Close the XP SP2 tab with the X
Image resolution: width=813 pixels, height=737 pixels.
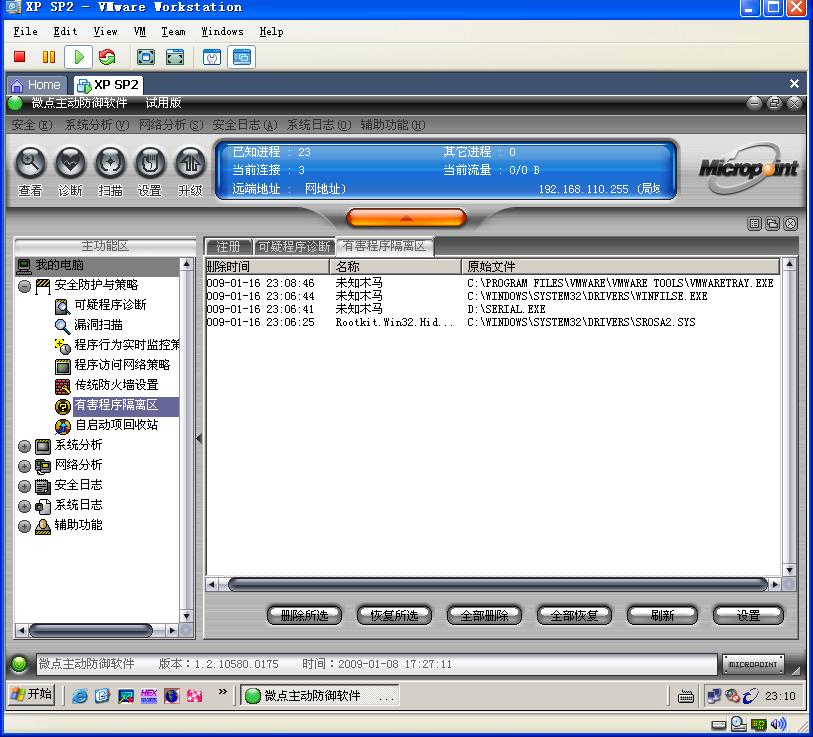pyautogui.click(x=794, y=84)
